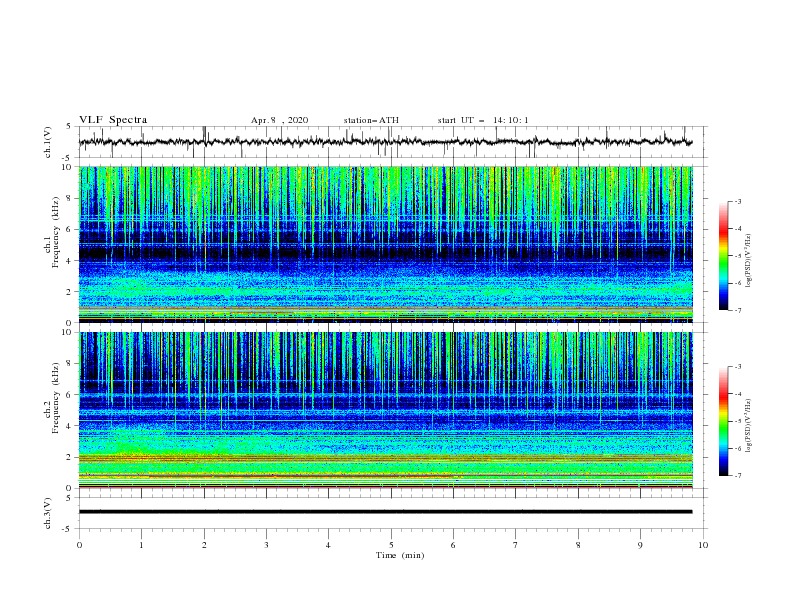The image size is (792, 612).
Task: Click the "VLF Spectra" plot title
Action: click(x=113, y=120)
